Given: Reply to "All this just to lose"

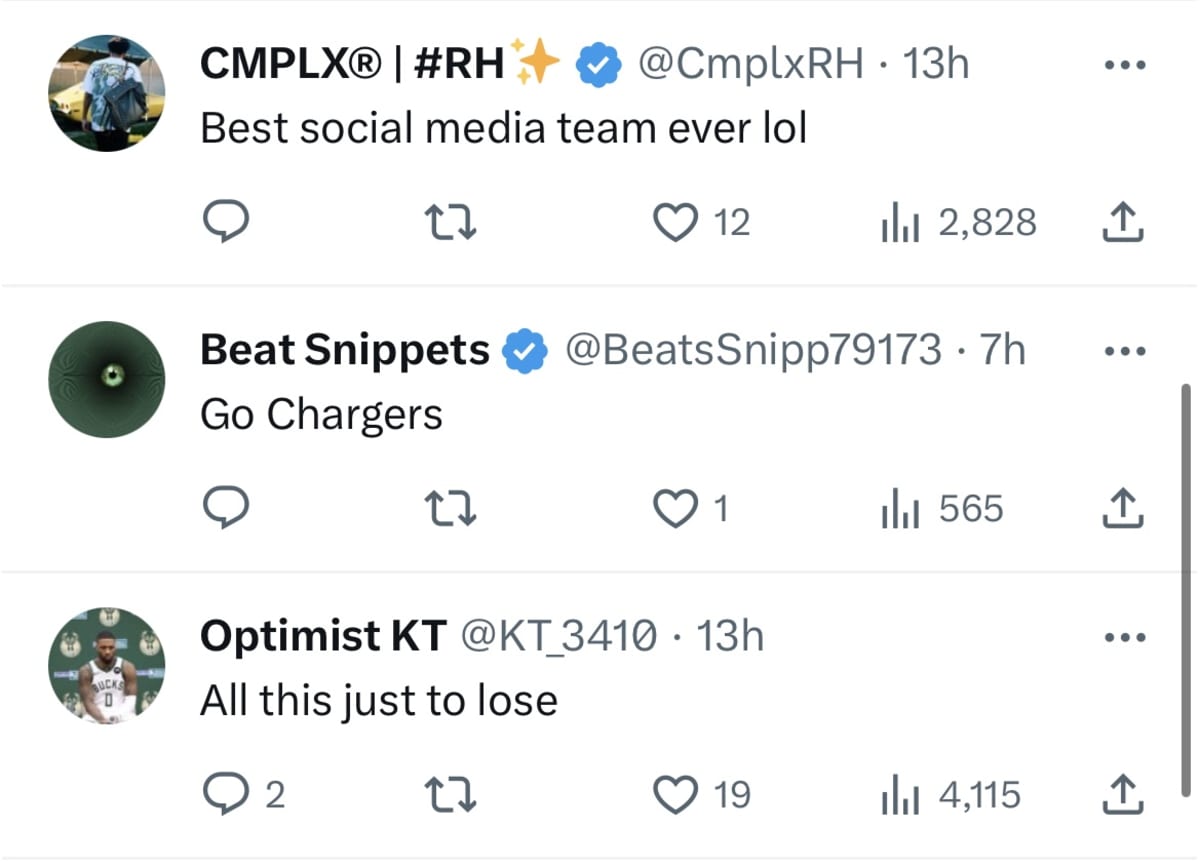Looking at the screenshot, I should [x=225, y=795].
